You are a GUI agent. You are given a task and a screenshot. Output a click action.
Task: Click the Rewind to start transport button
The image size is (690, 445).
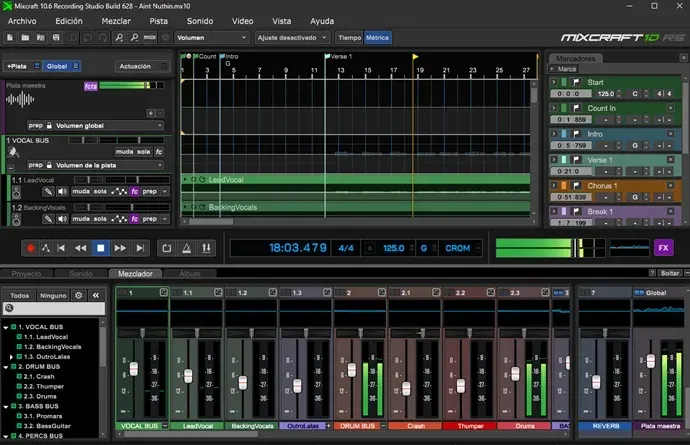pyautogui.click(x=61, y=248)
